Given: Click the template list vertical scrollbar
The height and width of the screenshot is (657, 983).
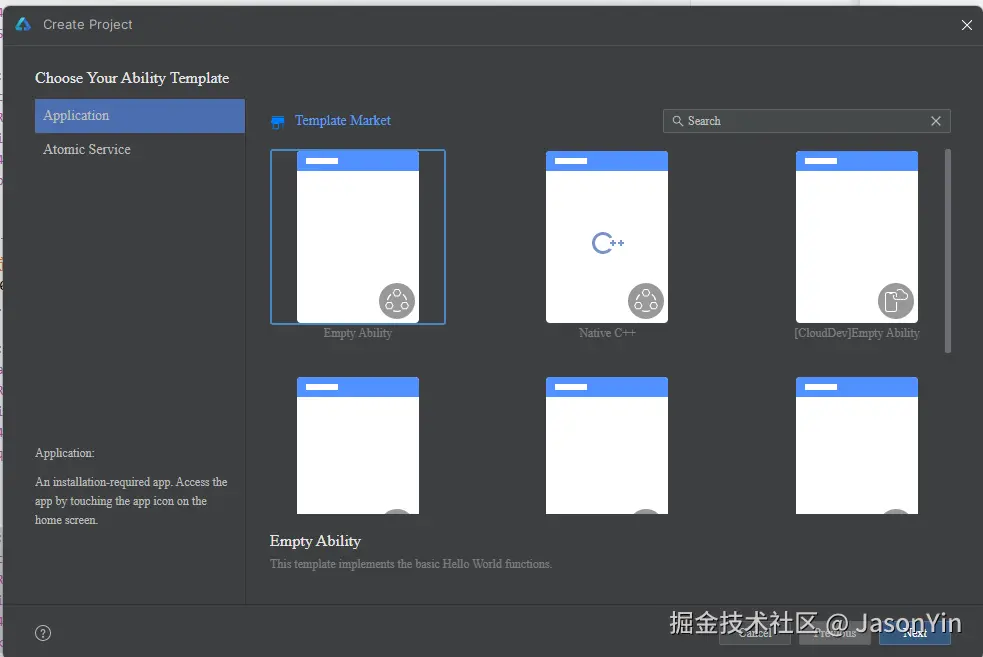Looking at the screenshot, I should click(x=947, y=251).
